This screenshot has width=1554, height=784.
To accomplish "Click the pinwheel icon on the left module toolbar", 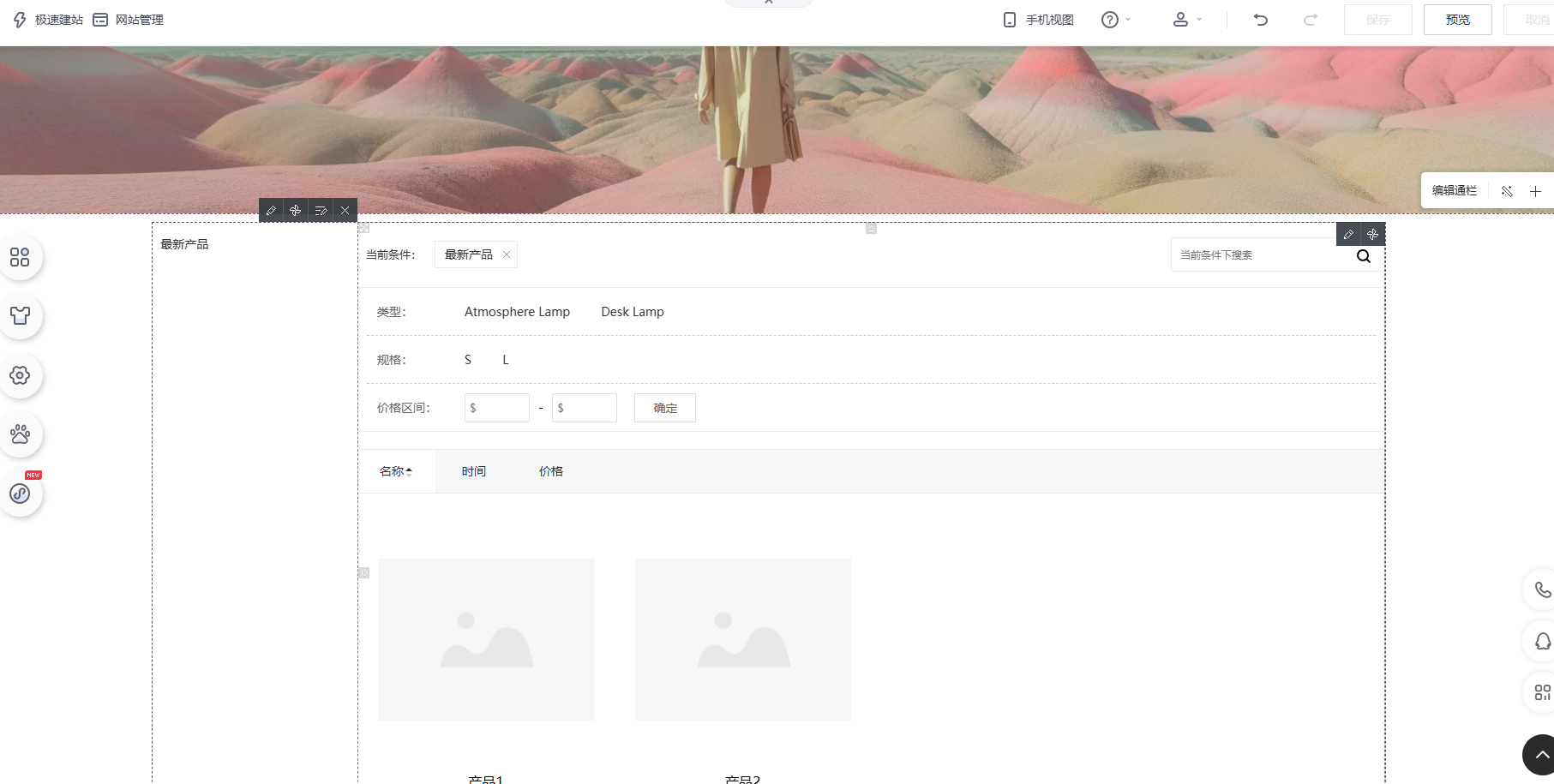I will click(296, 211).
